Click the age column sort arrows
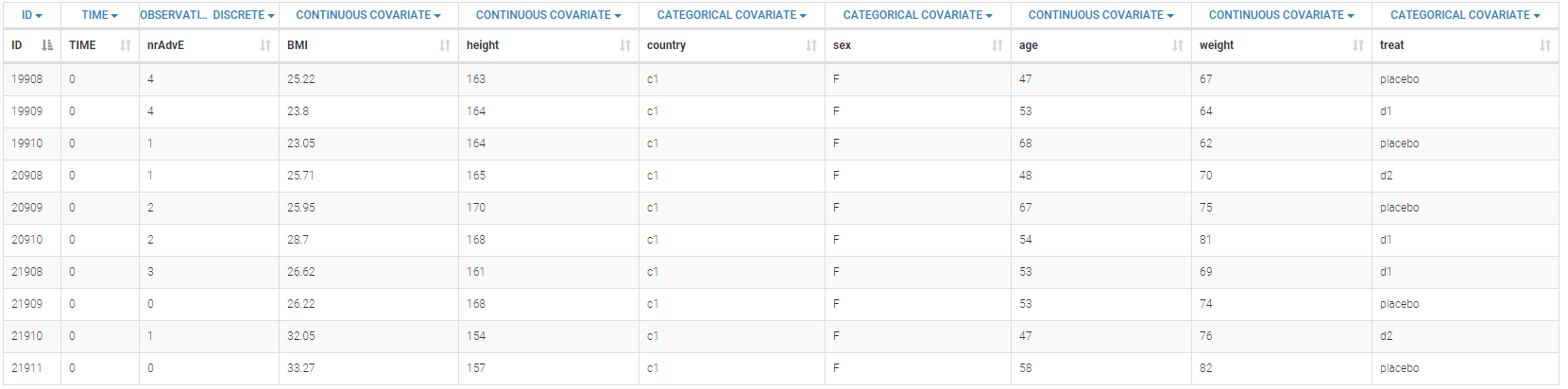Image resolution: width=1568 pixels, height=389 pixels. coord(1178,45)
